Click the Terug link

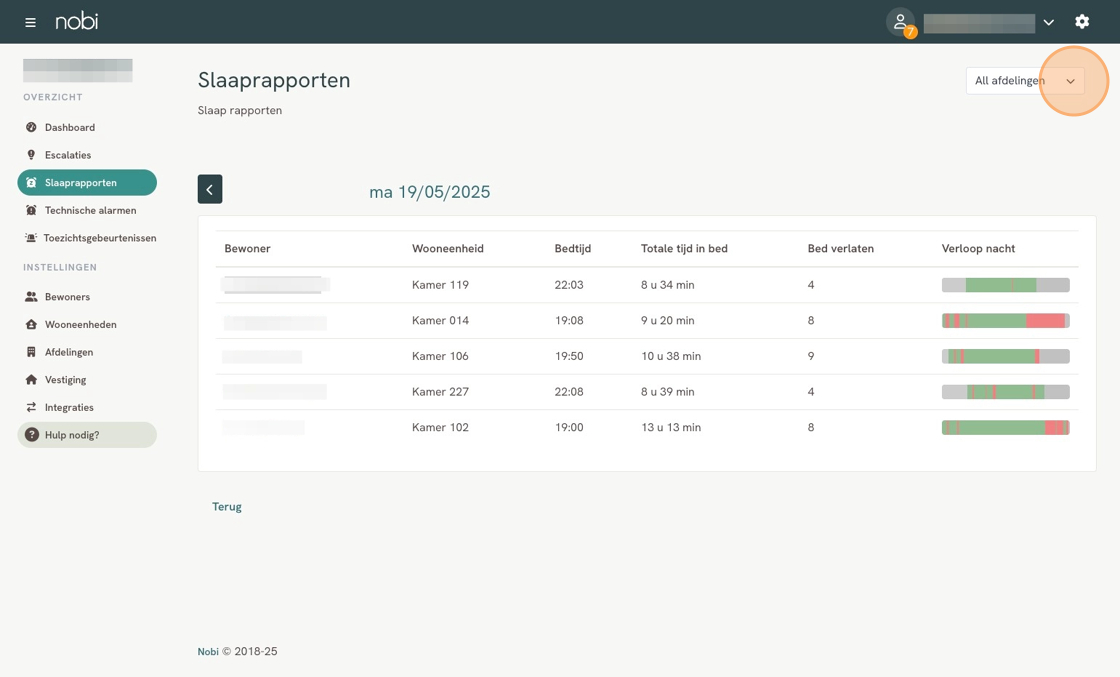pyautogui.click(x=227, y=507)
